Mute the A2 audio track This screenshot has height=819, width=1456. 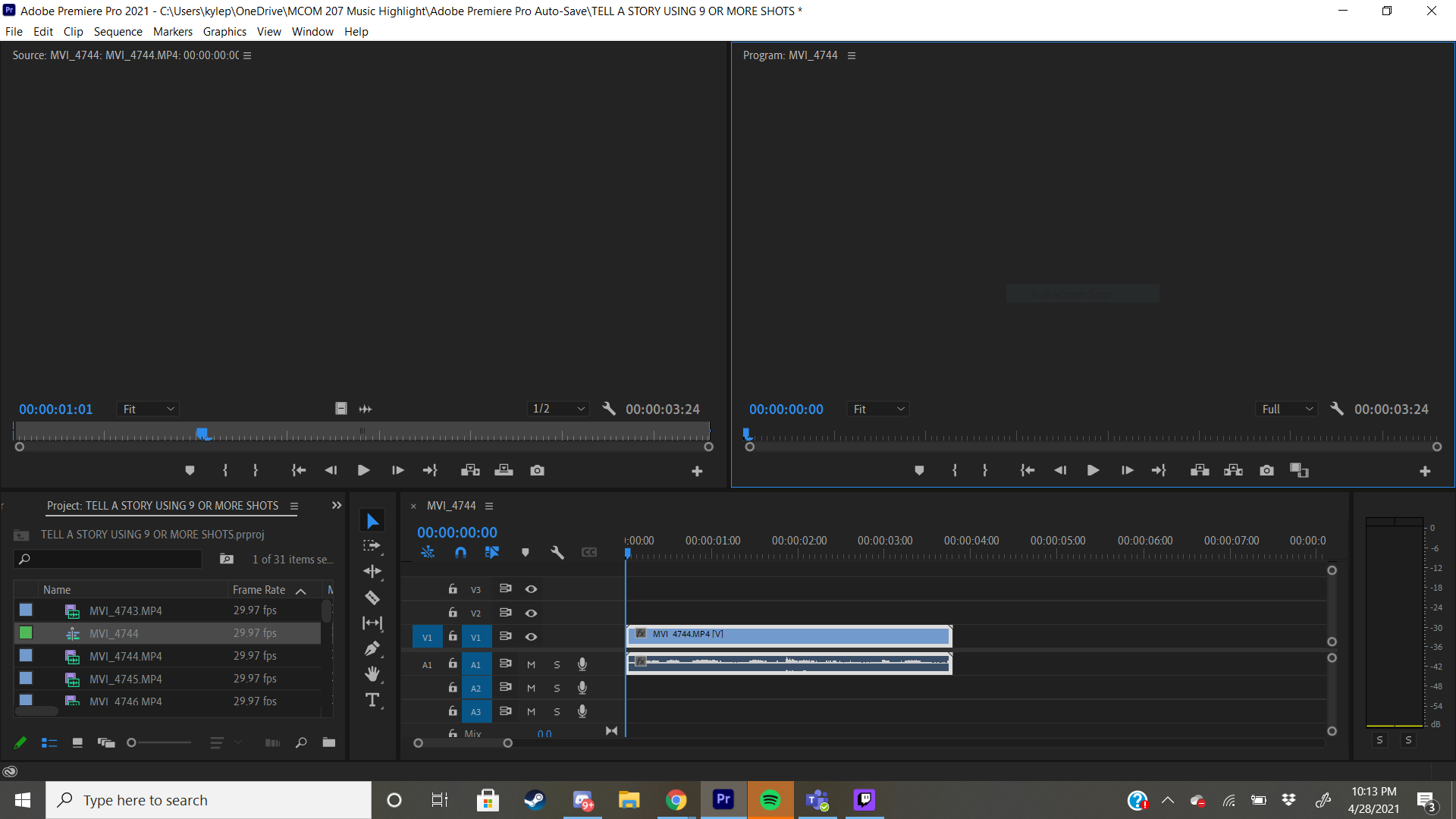[x=531, y=688]
